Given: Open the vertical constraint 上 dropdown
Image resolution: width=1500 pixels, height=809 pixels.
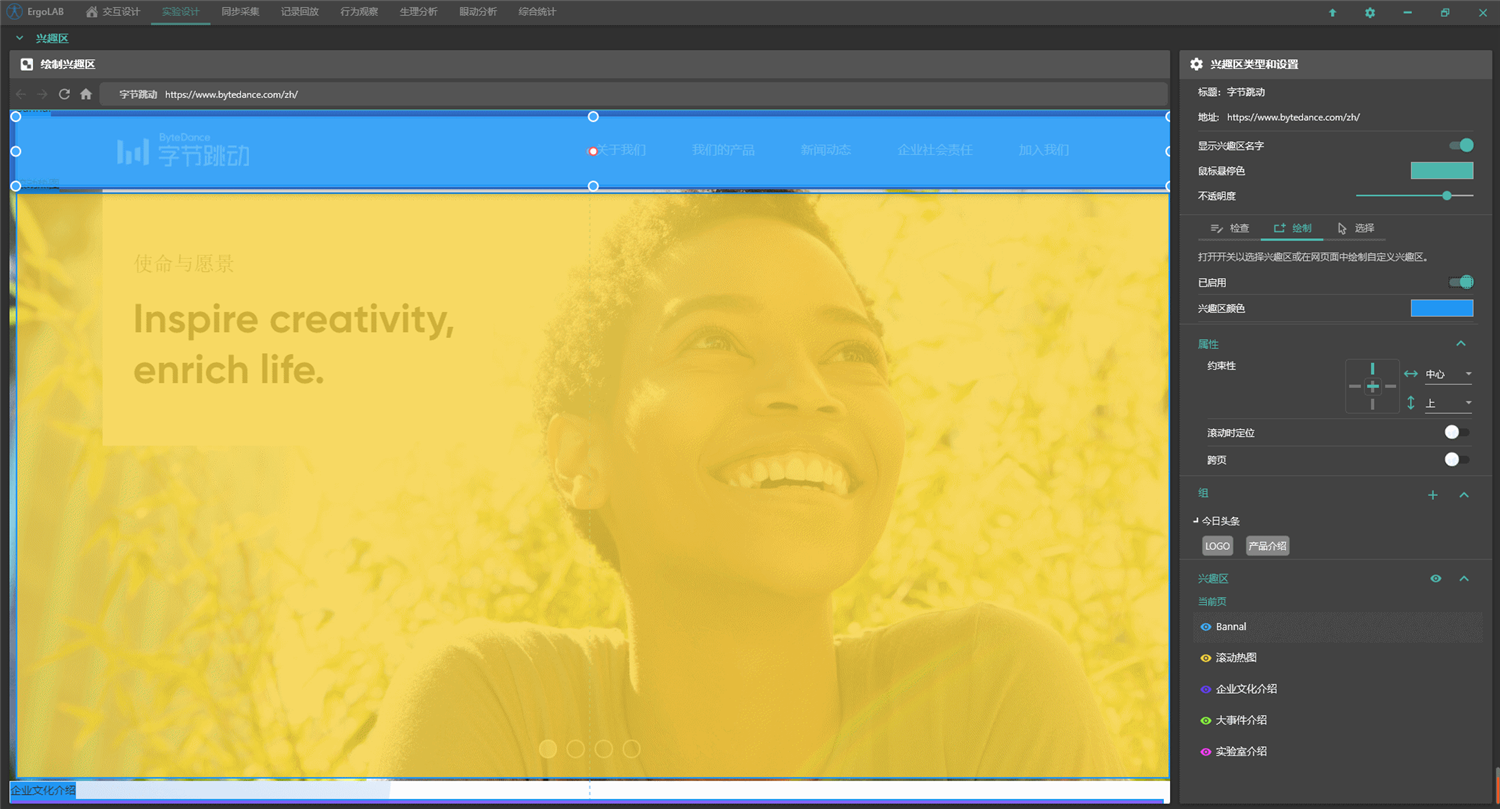Looking at the screenshot, I should (x=1448, y=403).
